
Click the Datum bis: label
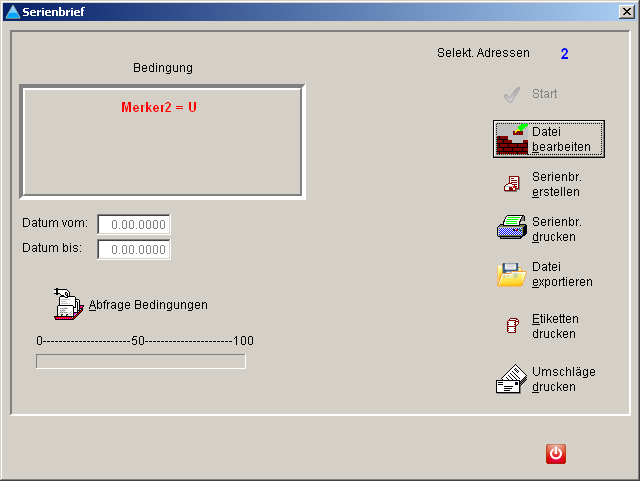pos(52,248)
